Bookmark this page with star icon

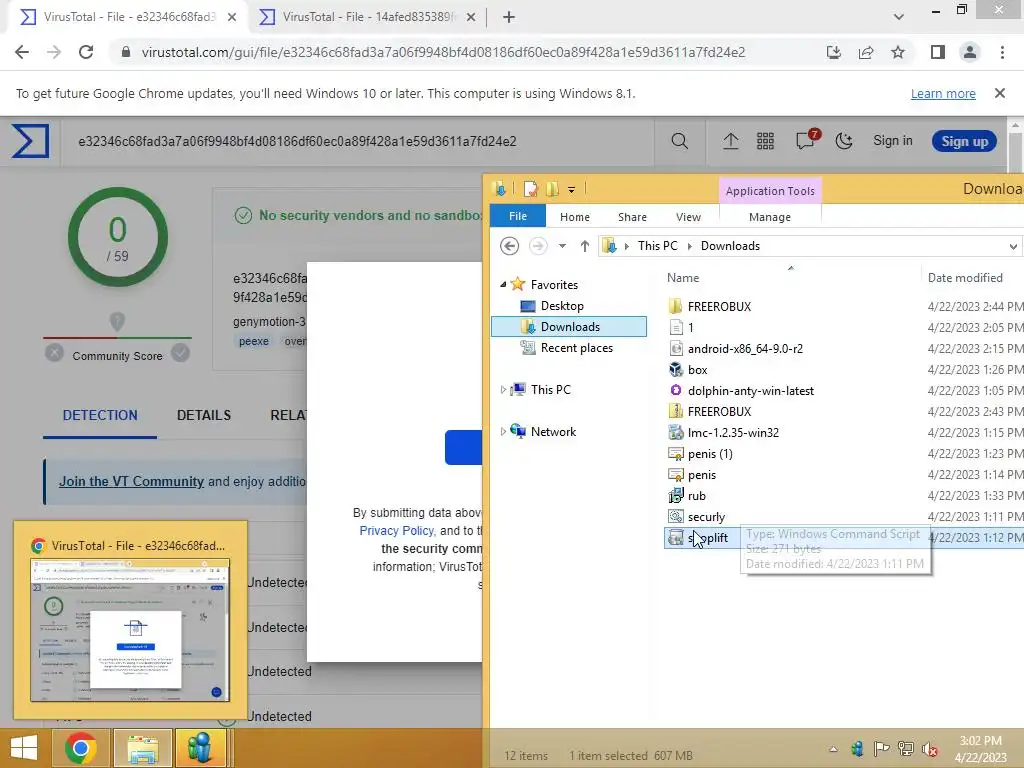898,52
